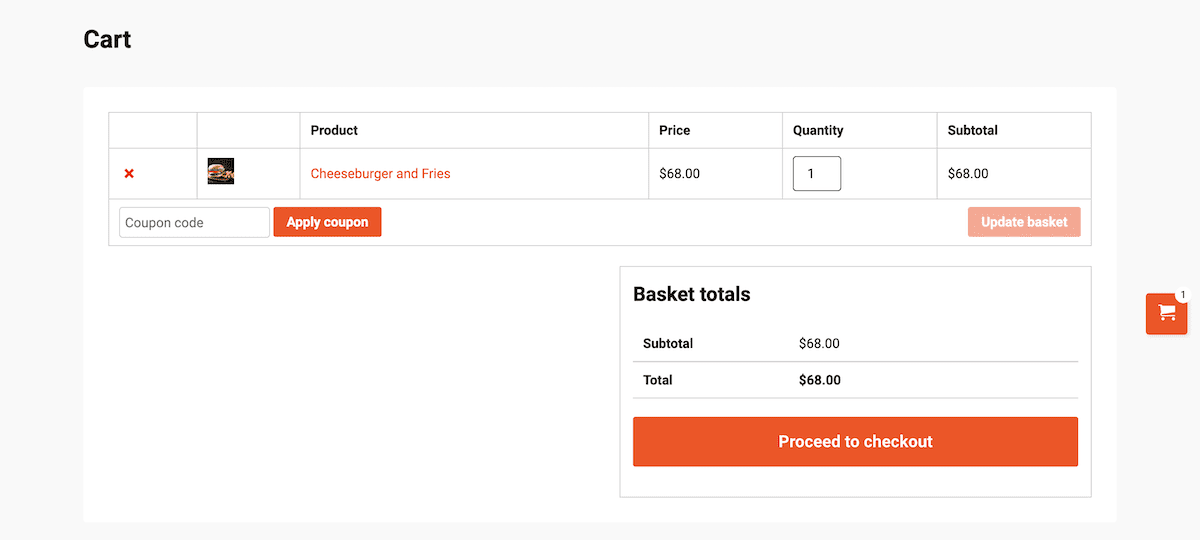Click the Cart page heading
The height and width of the screenshot is (540, 1200).
click(107, 40)
